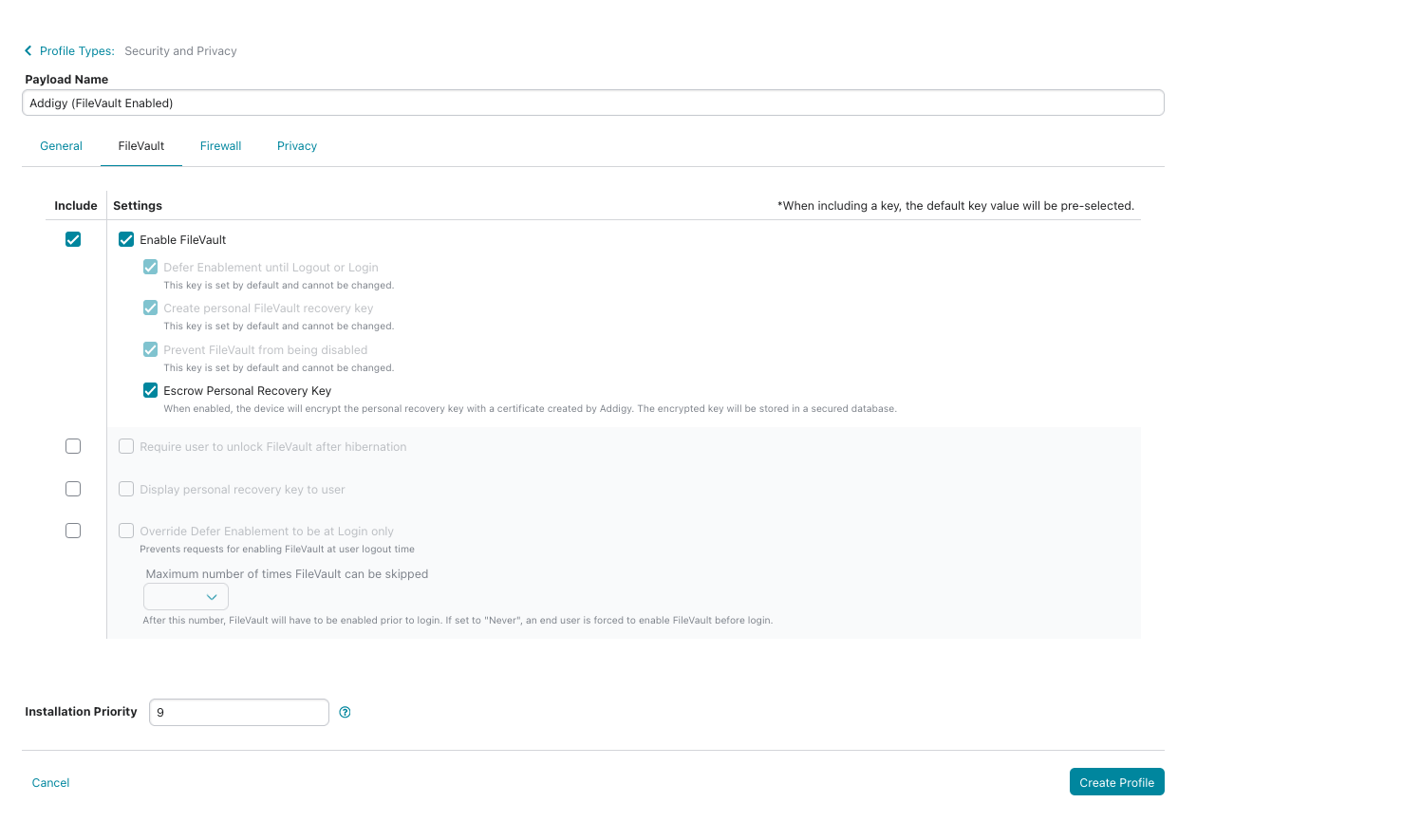Viewport: 1402px width, 840px height.
Task: Click the Installation Priority help icon
Action: pos(346,712)
